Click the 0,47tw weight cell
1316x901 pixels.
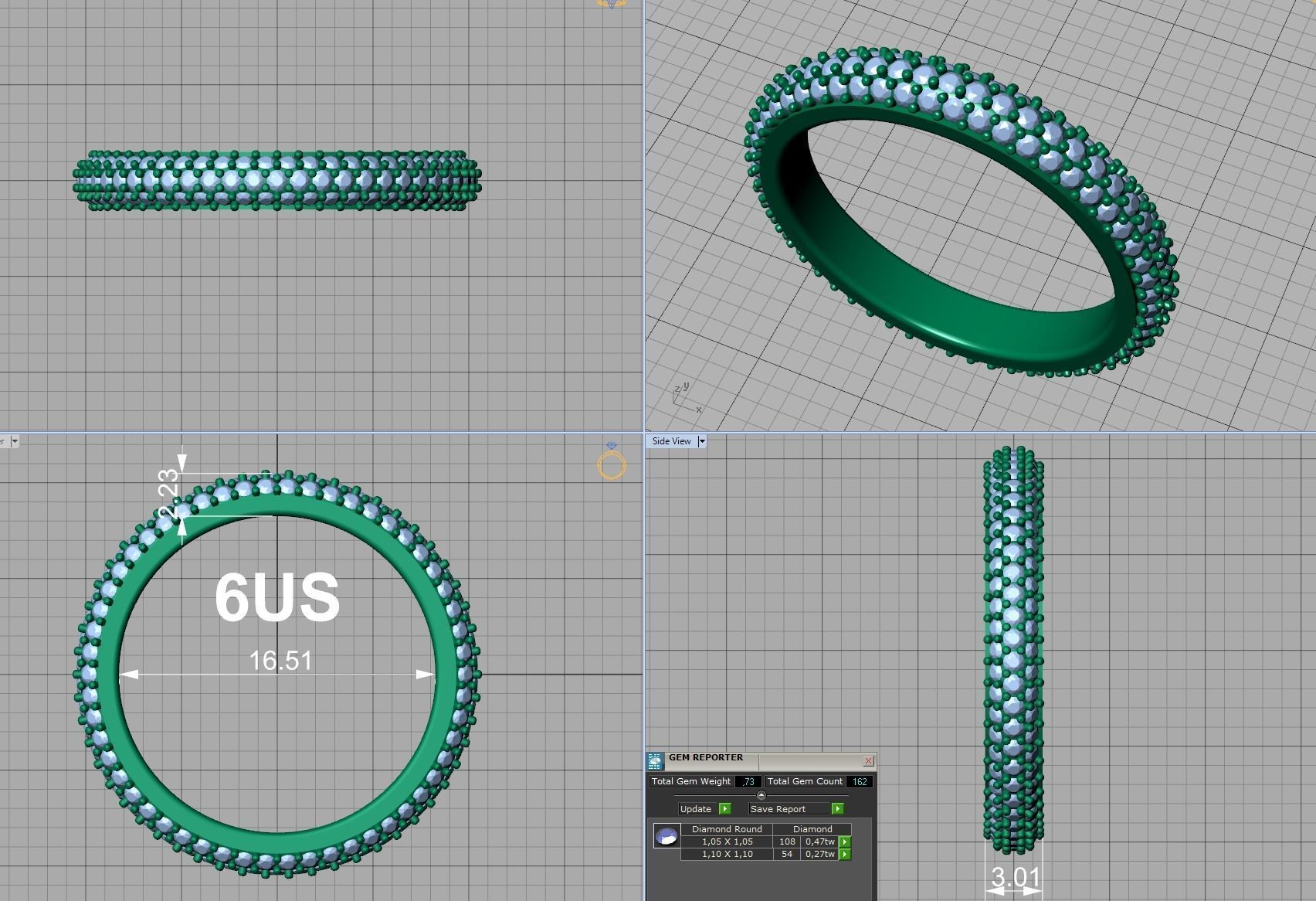click(819, 841)
